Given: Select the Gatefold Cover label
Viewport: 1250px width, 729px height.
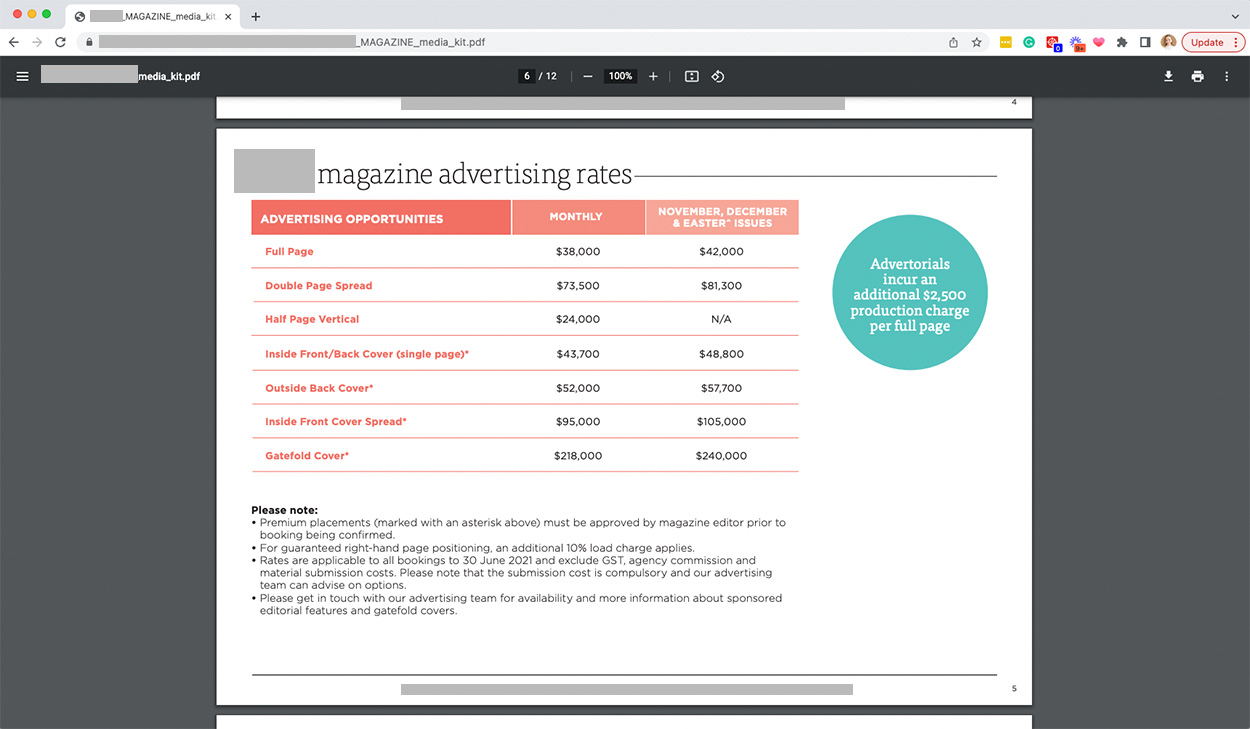Looking at the screenshot, I should point(307,456).
